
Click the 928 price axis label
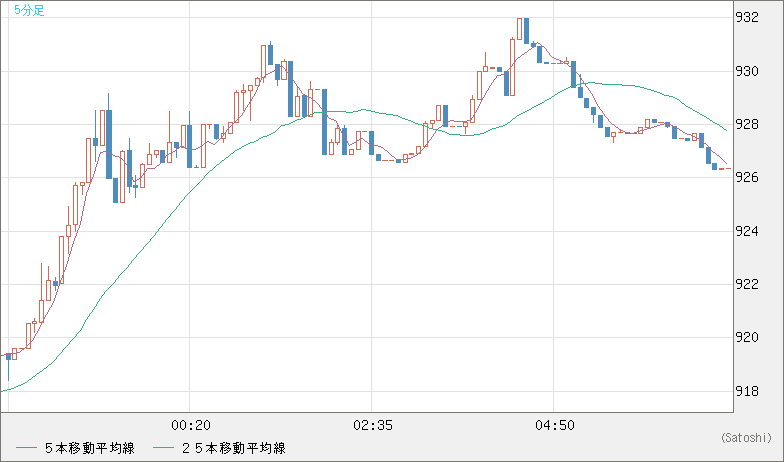[x=746, y=124]
